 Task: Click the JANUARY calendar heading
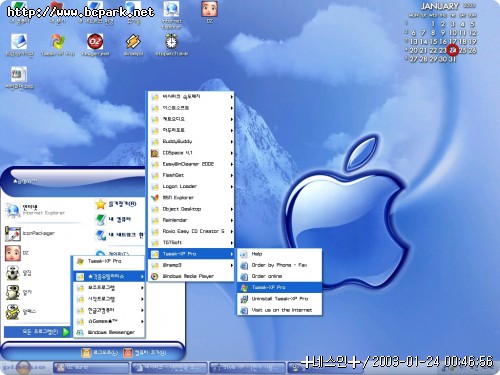(x=439, y=6)
